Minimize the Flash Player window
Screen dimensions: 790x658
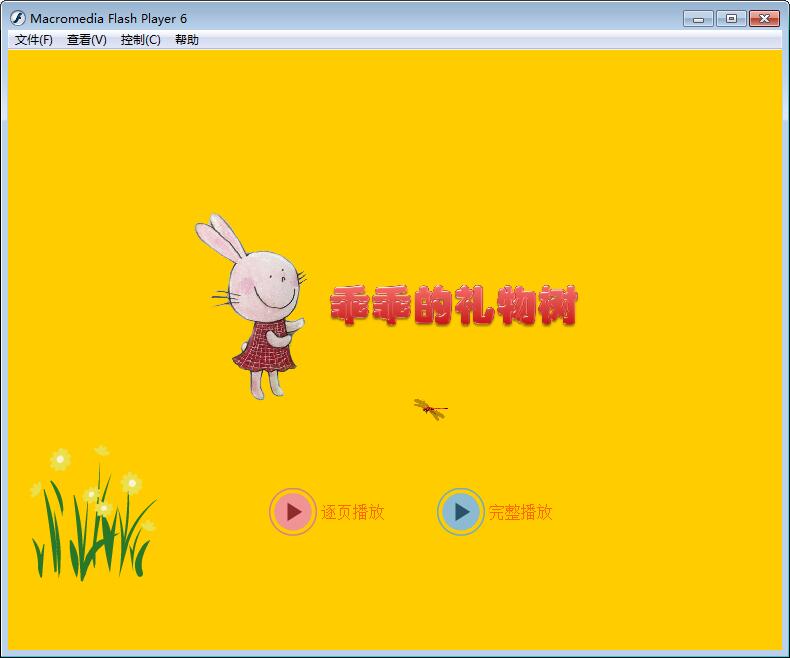click(697, 18)
